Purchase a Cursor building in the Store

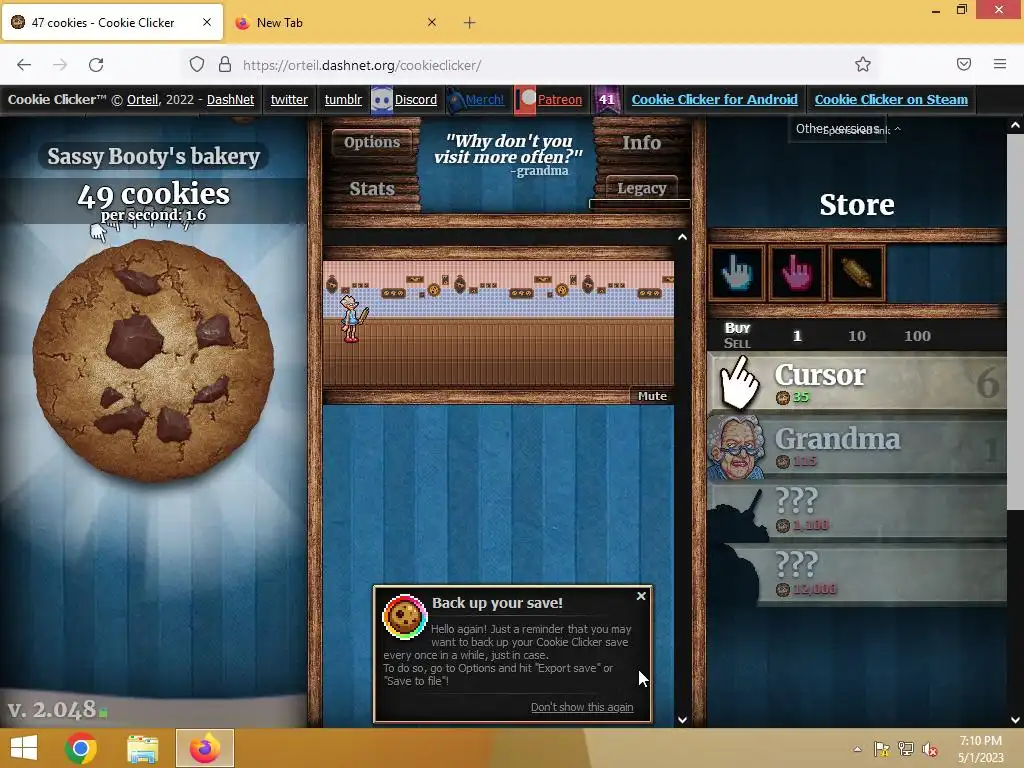pyautogui.click(x=857, y=382)
